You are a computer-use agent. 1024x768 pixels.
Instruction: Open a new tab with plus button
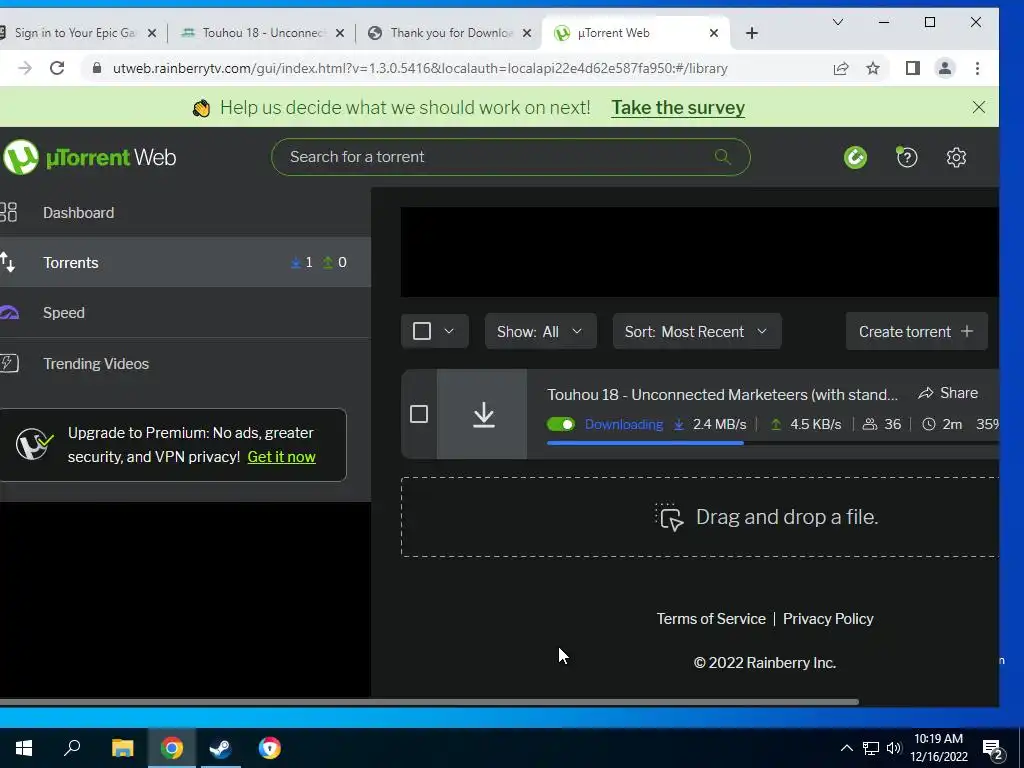pos(752,33)
